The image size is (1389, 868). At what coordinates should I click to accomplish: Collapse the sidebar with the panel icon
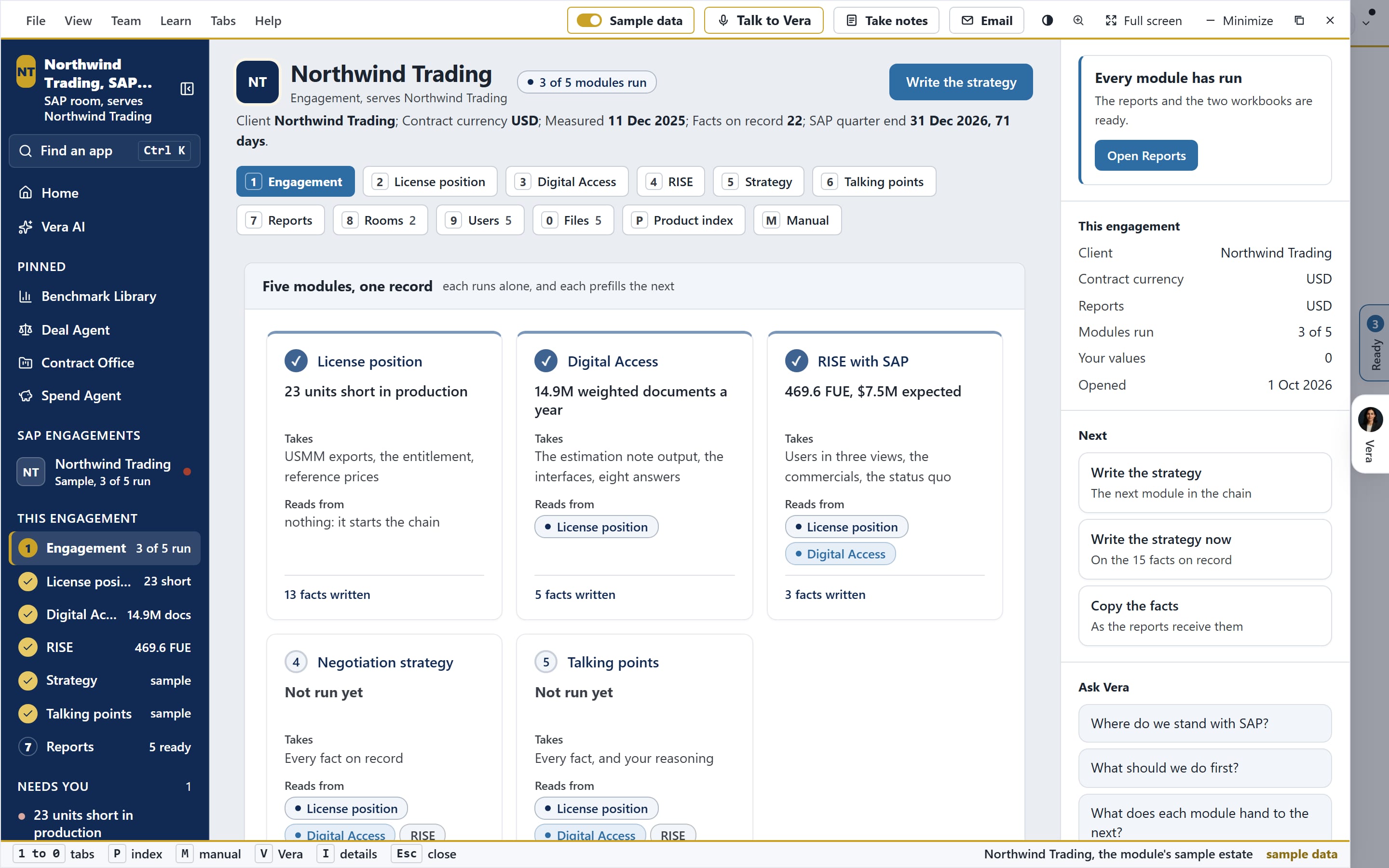coord(187,88)
